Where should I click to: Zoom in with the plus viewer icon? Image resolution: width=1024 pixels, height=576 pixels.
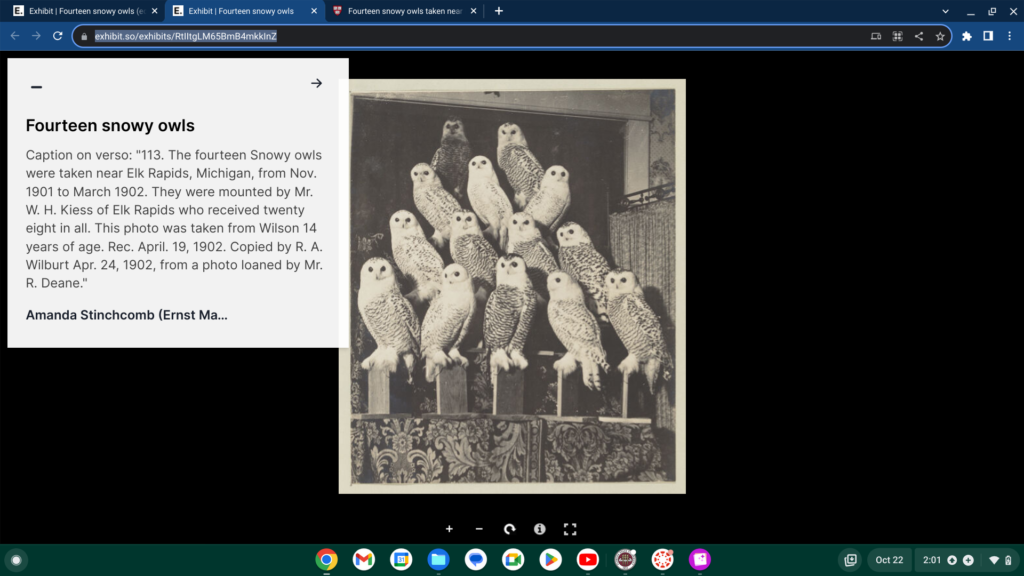point(449,529)
